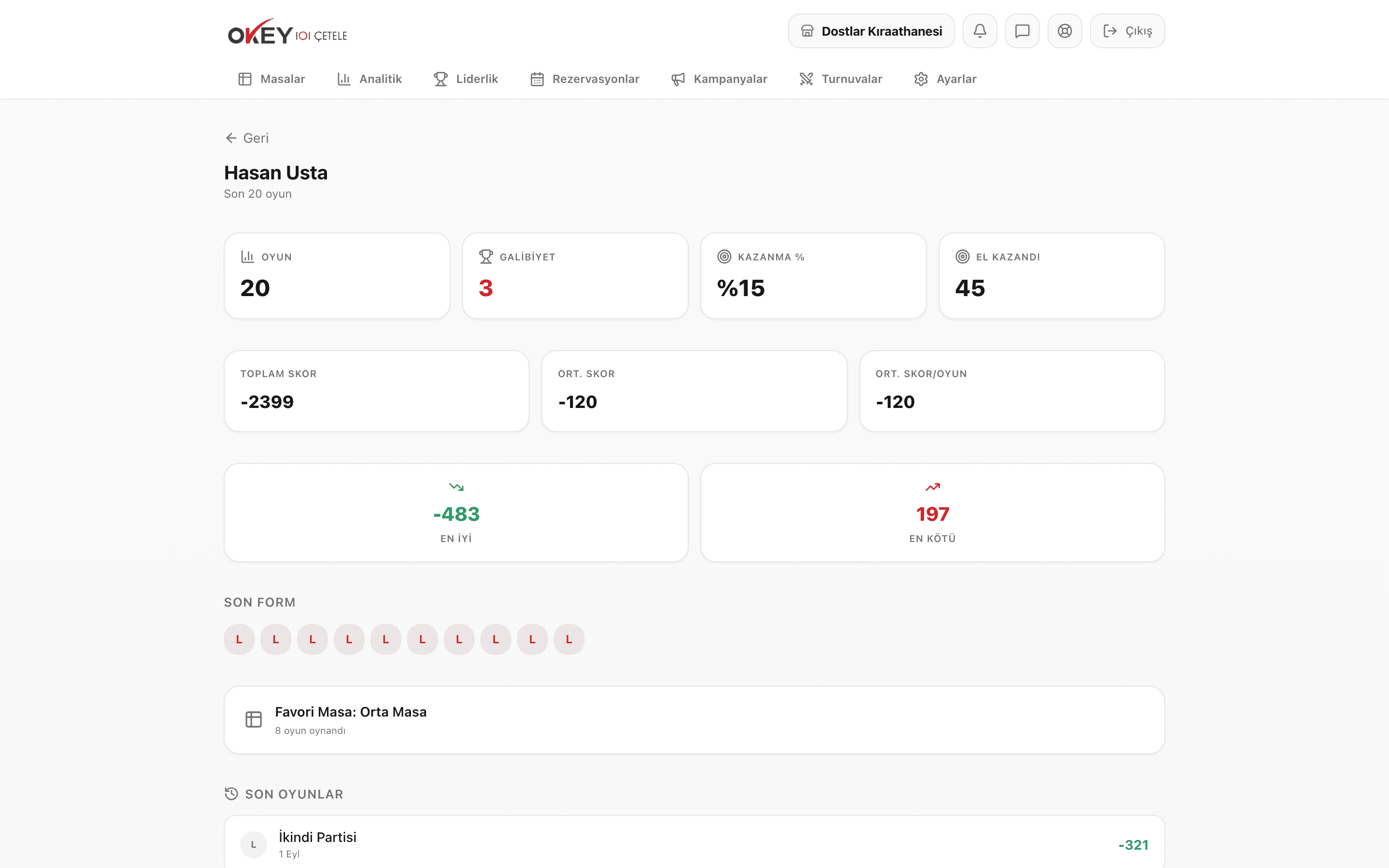Open the messages chat bubble icon
This screenshot has width=1389, height=868.
1022,31
